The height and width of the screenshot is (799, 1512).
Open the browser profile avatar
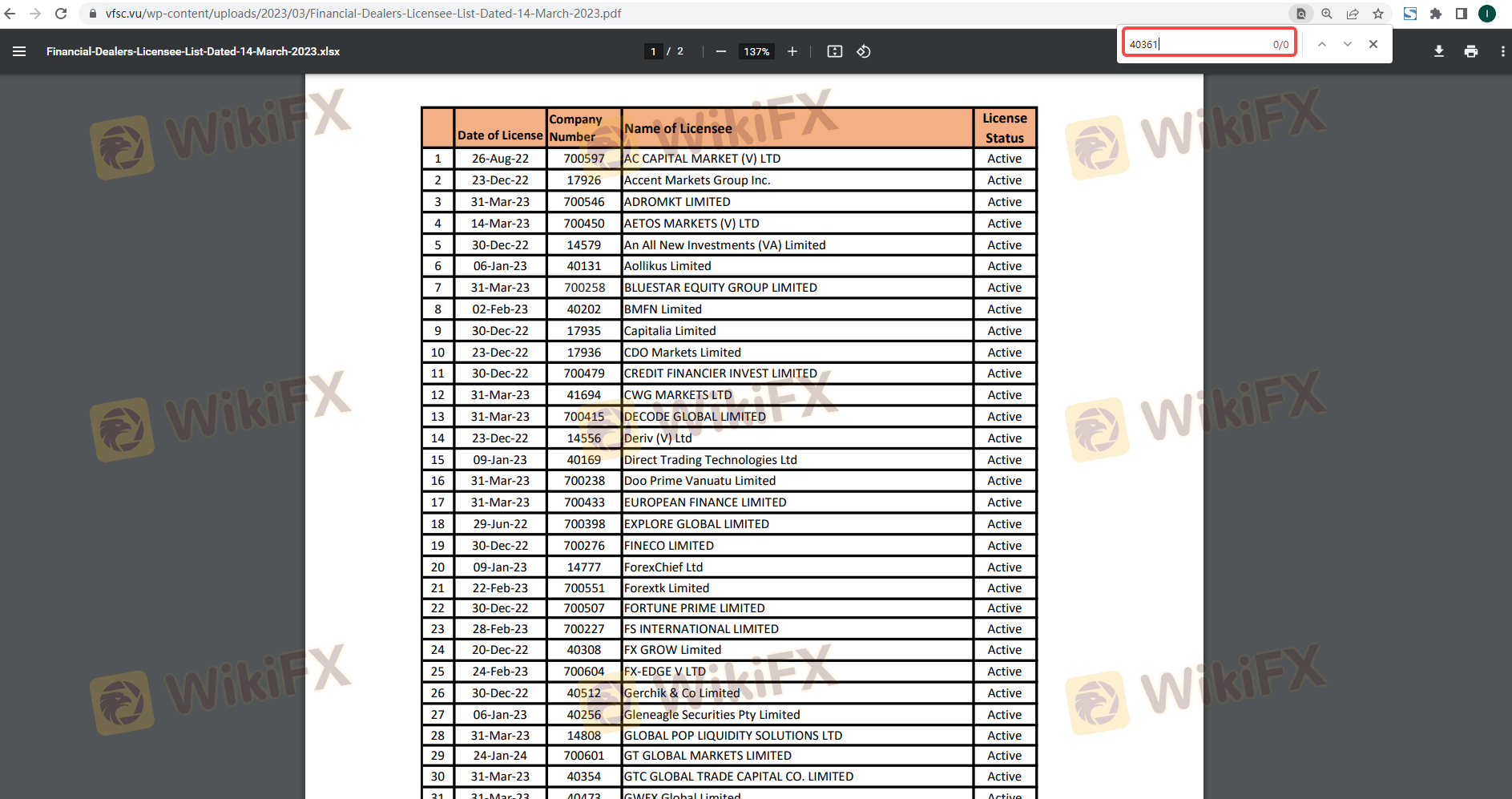1487,14
